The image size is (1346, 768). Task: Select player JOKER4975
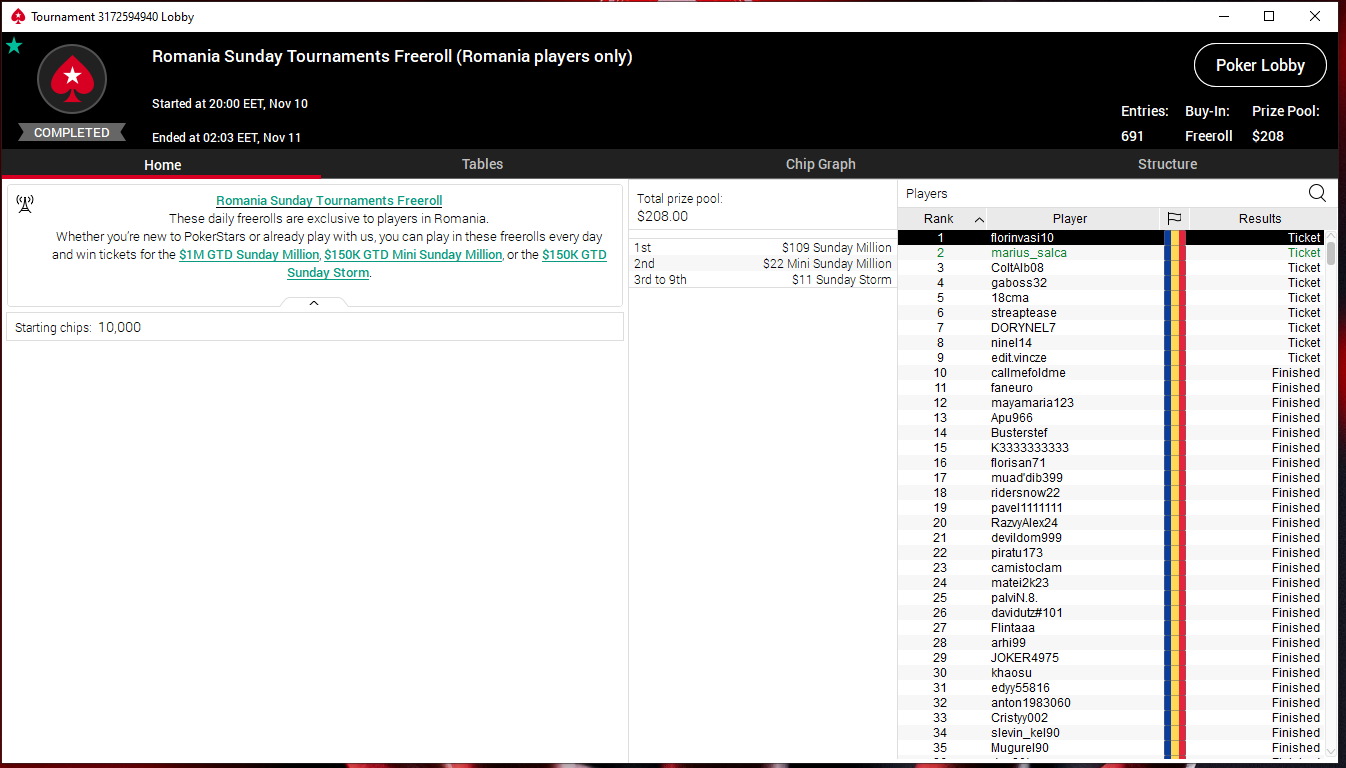click(1111, 658)
